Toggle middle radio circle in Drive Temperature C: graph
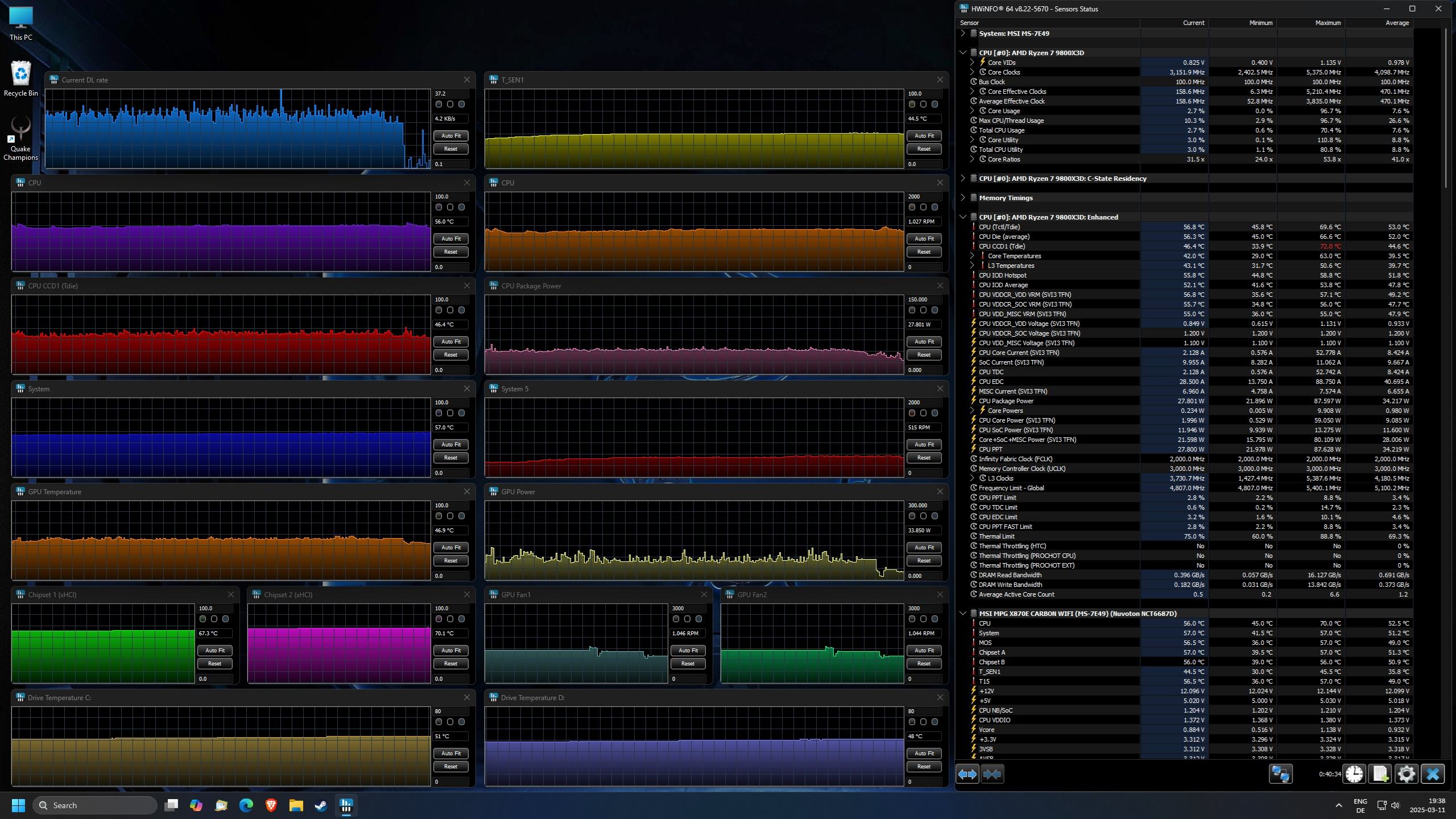Viewport: 1456px width, 819px height. click(450, 722)
